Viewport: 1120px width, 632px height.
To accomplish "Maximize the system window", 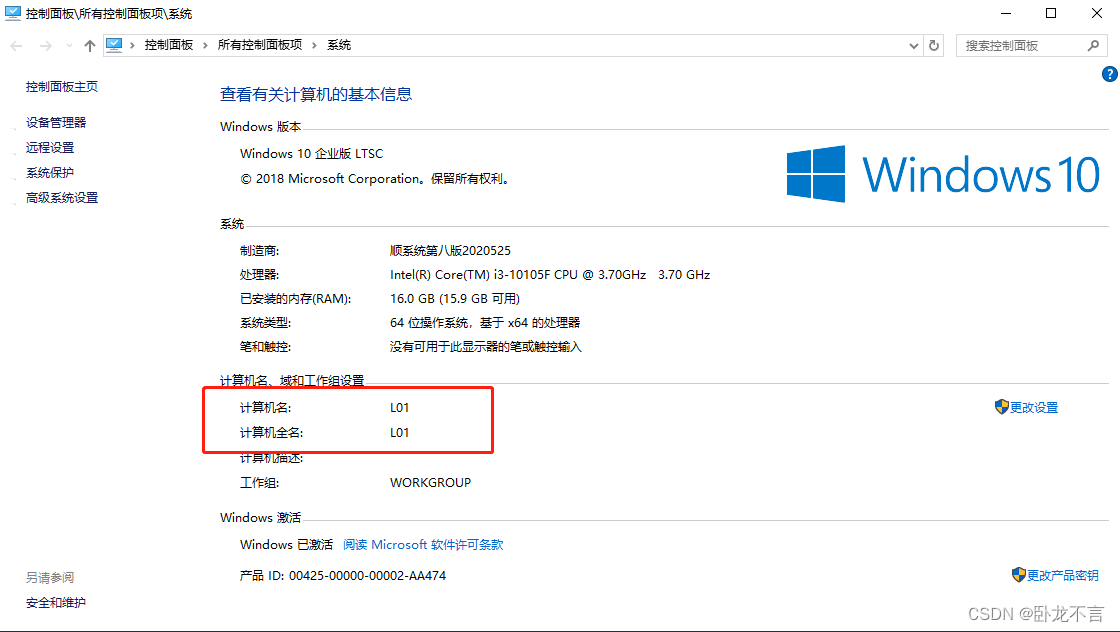I will click(1051, 13).
